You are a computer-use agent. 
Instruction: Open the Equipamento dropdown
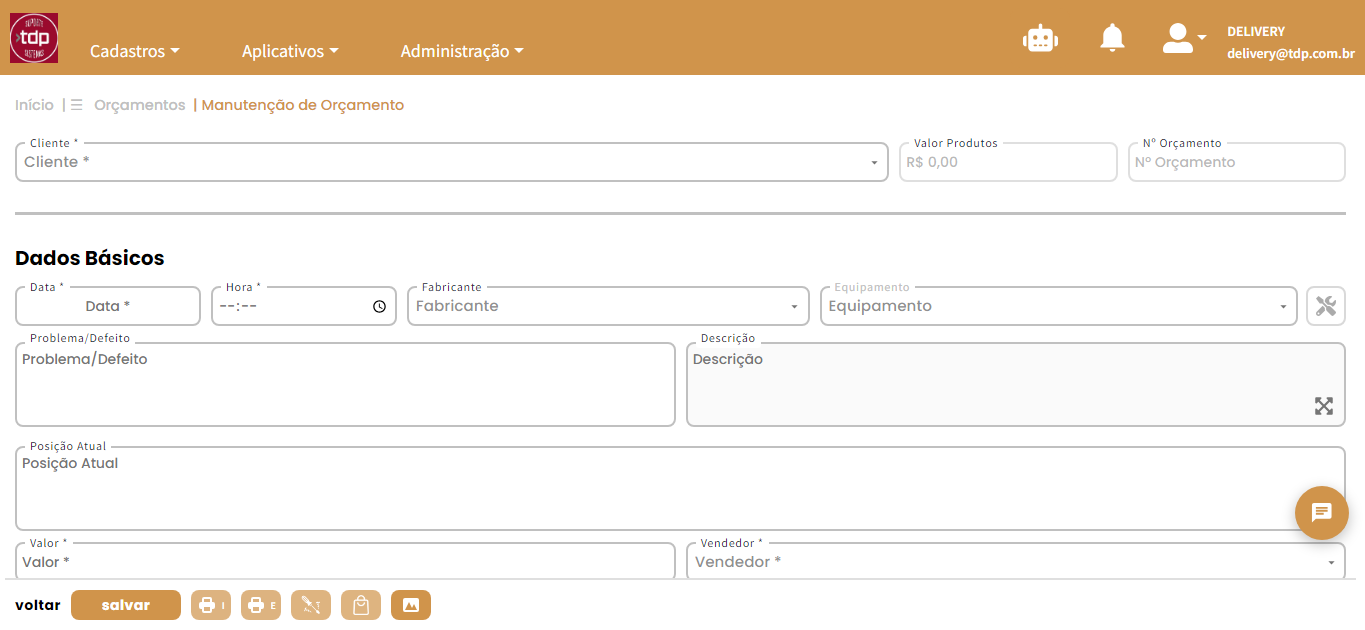(x=1059, y=306)
